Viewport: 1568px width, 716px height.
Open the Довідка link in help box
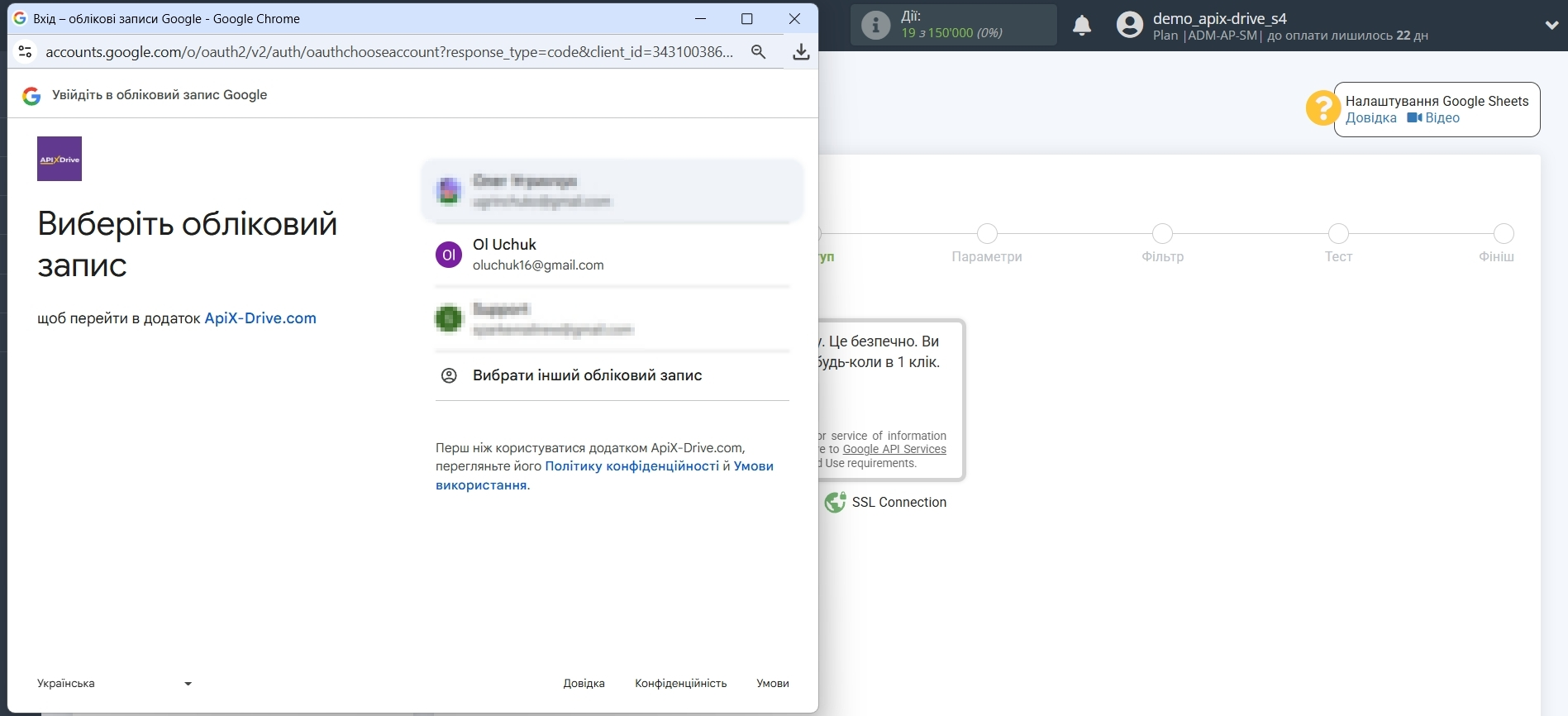1371,118
